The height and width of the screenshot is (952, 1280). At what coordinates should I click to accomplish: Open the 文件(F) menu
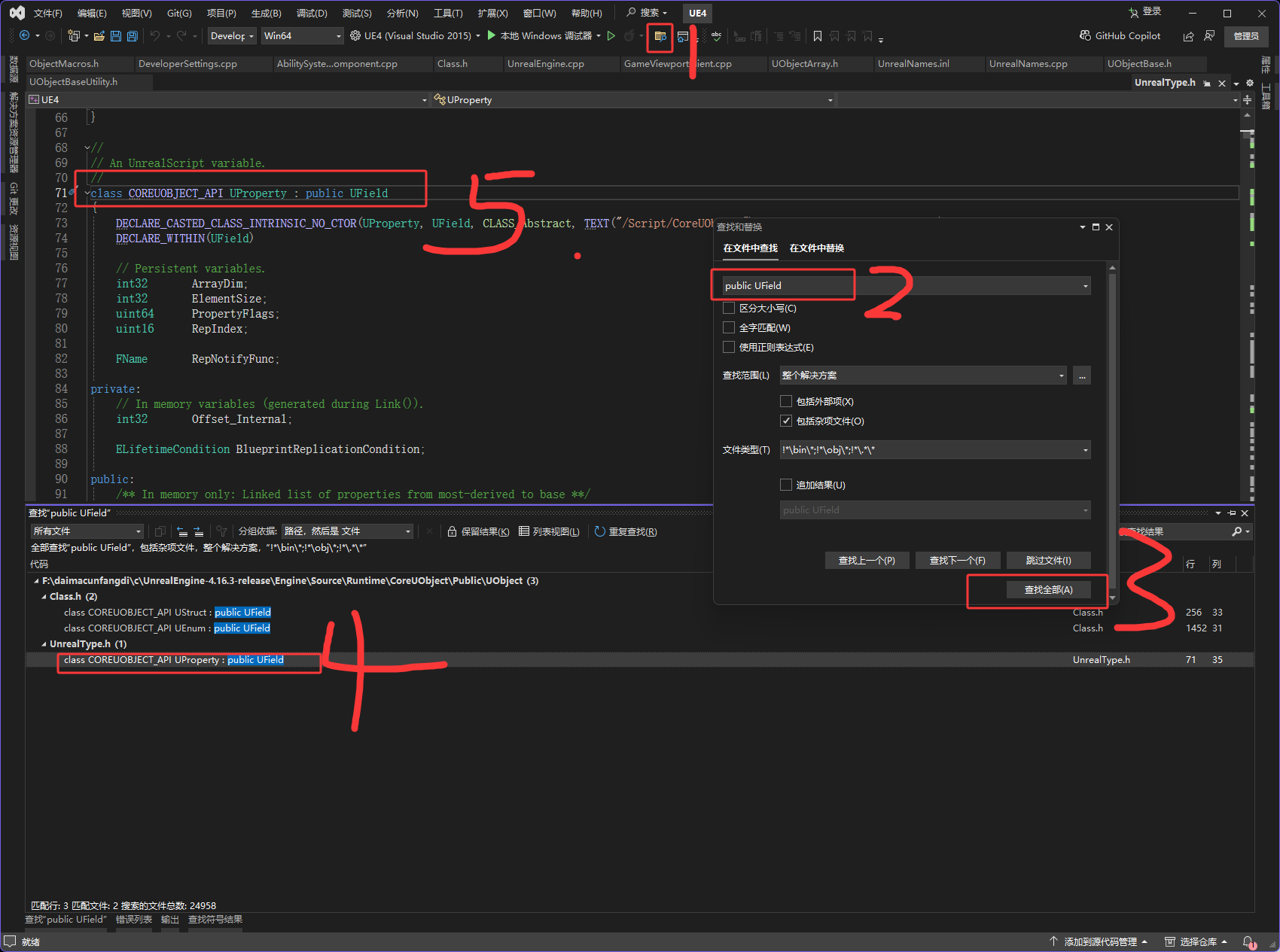click(47, 13)
